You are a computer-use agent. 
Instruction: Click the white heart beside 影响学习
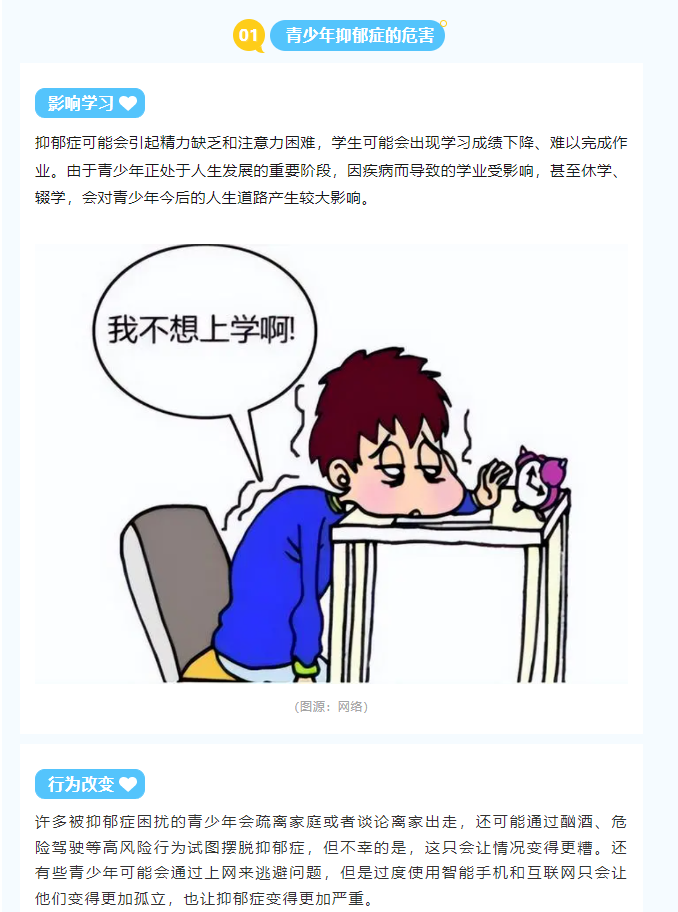pyautogui.click(x=128, y=103)
